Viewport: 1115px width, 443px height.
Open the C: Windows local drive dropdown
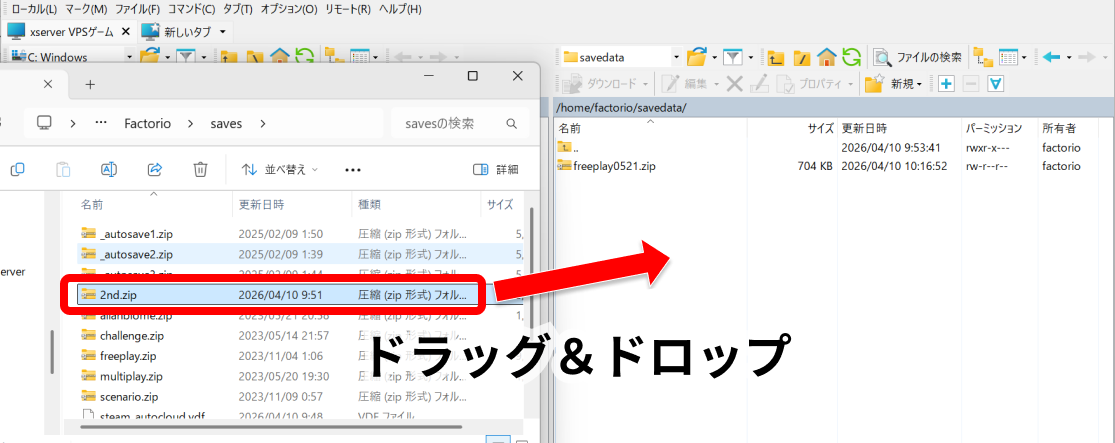pos(128,58)
